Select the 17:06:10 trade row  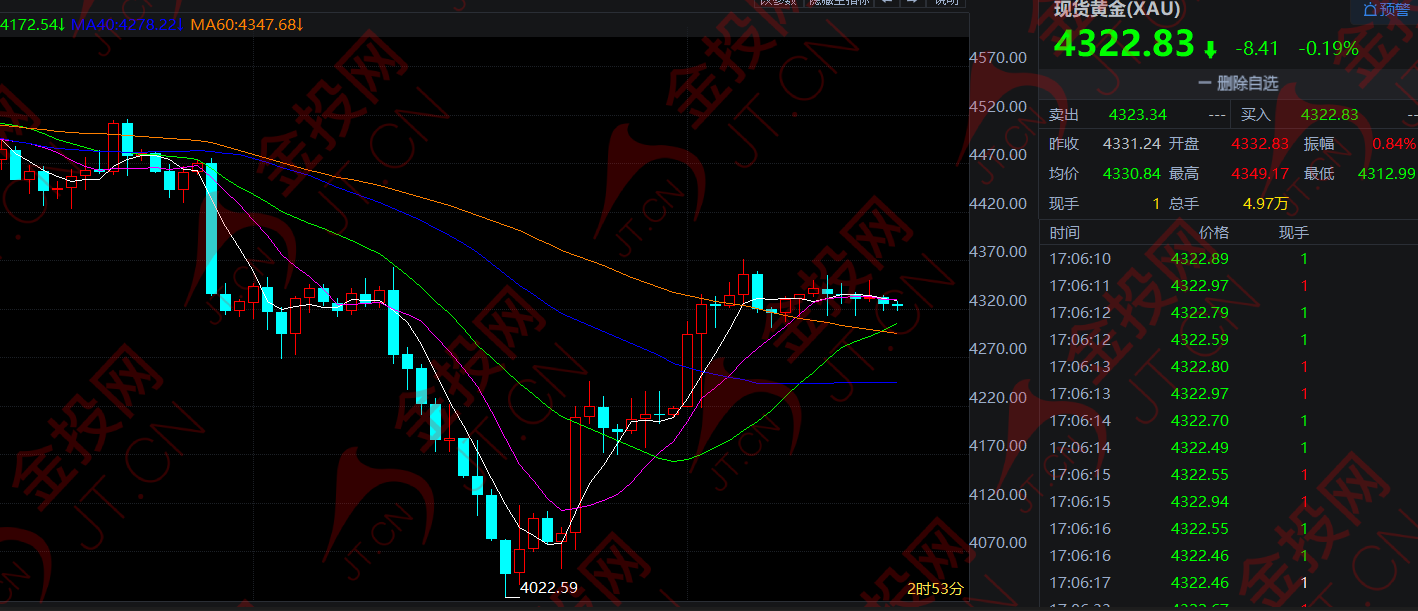point(1229,259)
